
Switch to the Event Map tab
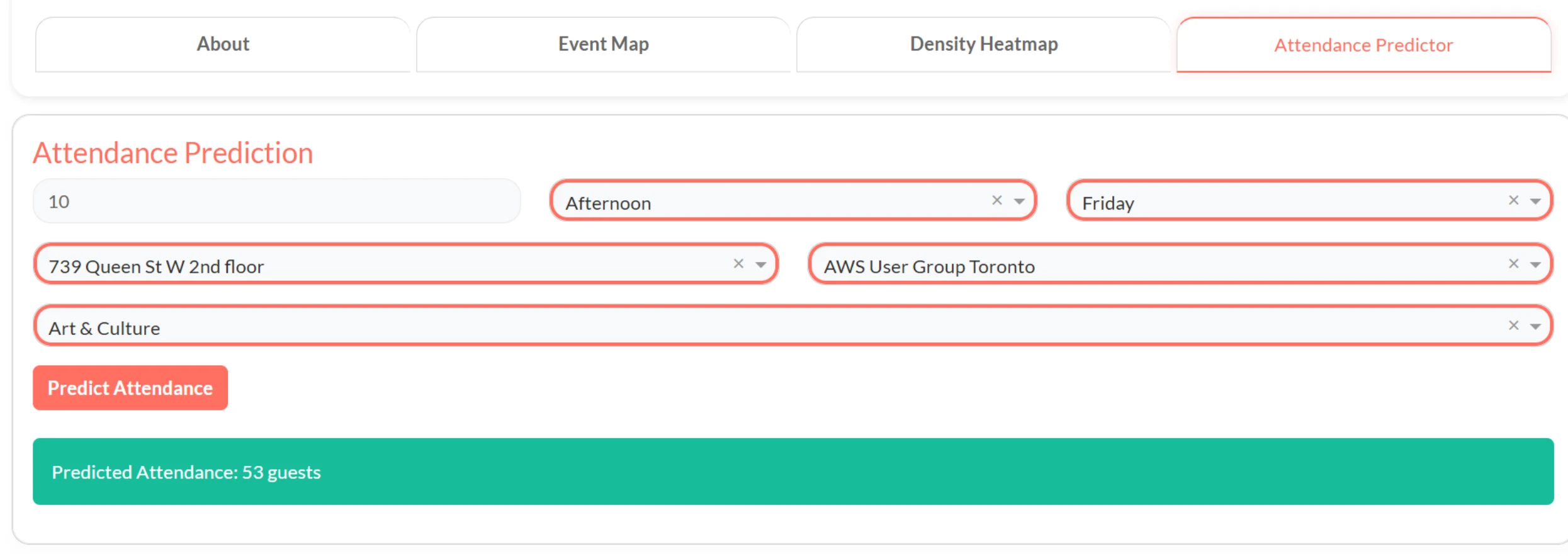coord(603,44)
